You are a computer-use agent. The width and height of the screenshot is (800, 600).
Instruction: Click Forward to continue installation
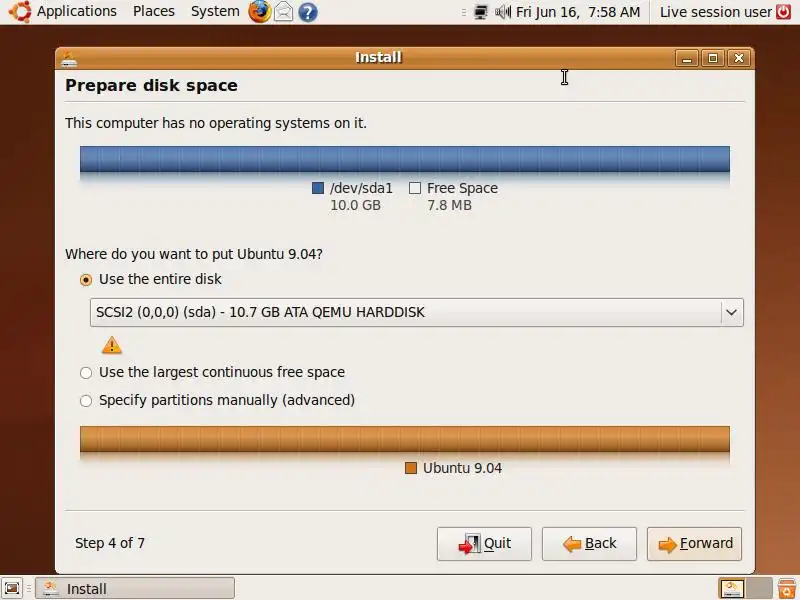694,544
